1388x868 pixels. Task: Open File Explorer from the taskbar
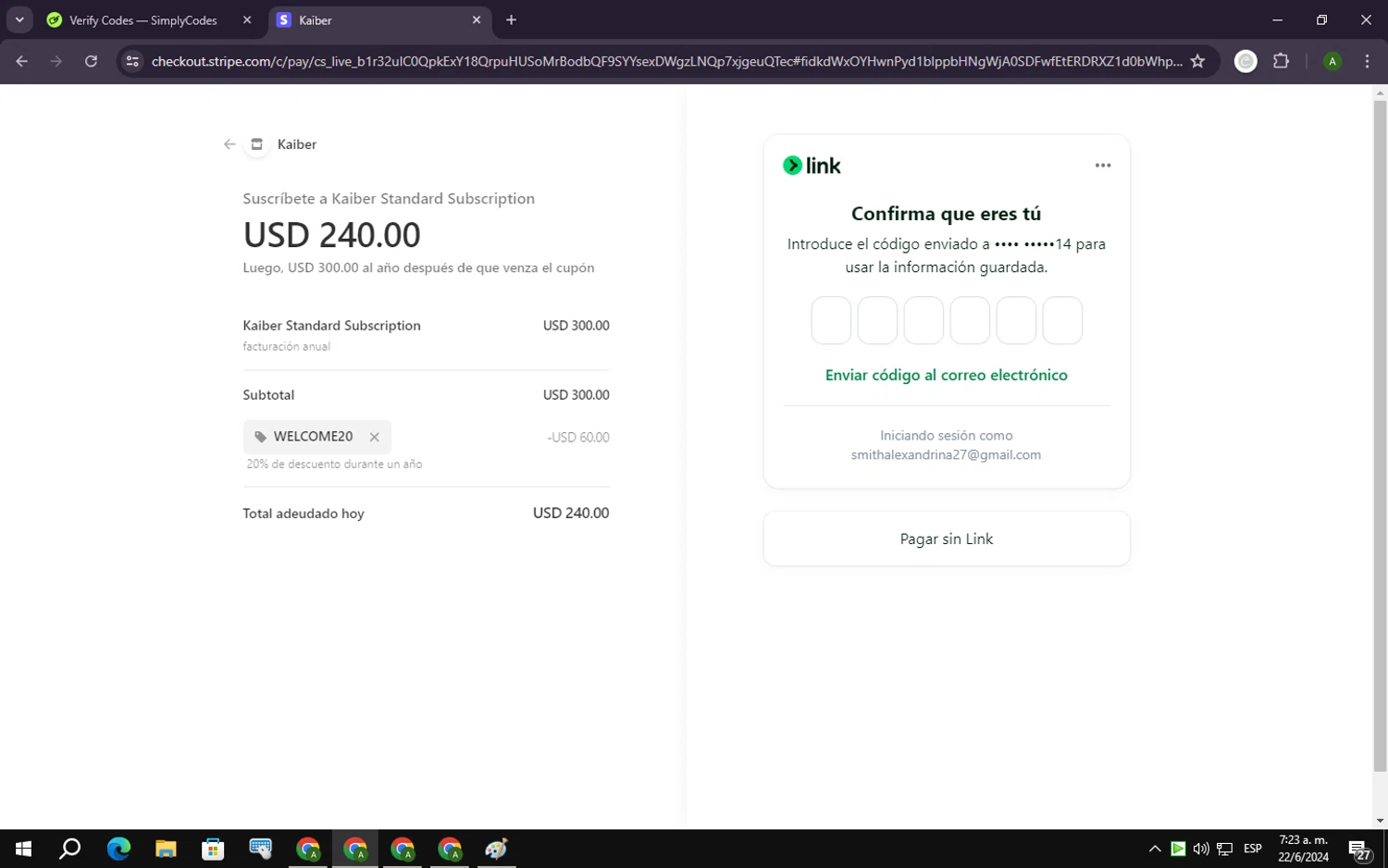click(x=166, y=849)
